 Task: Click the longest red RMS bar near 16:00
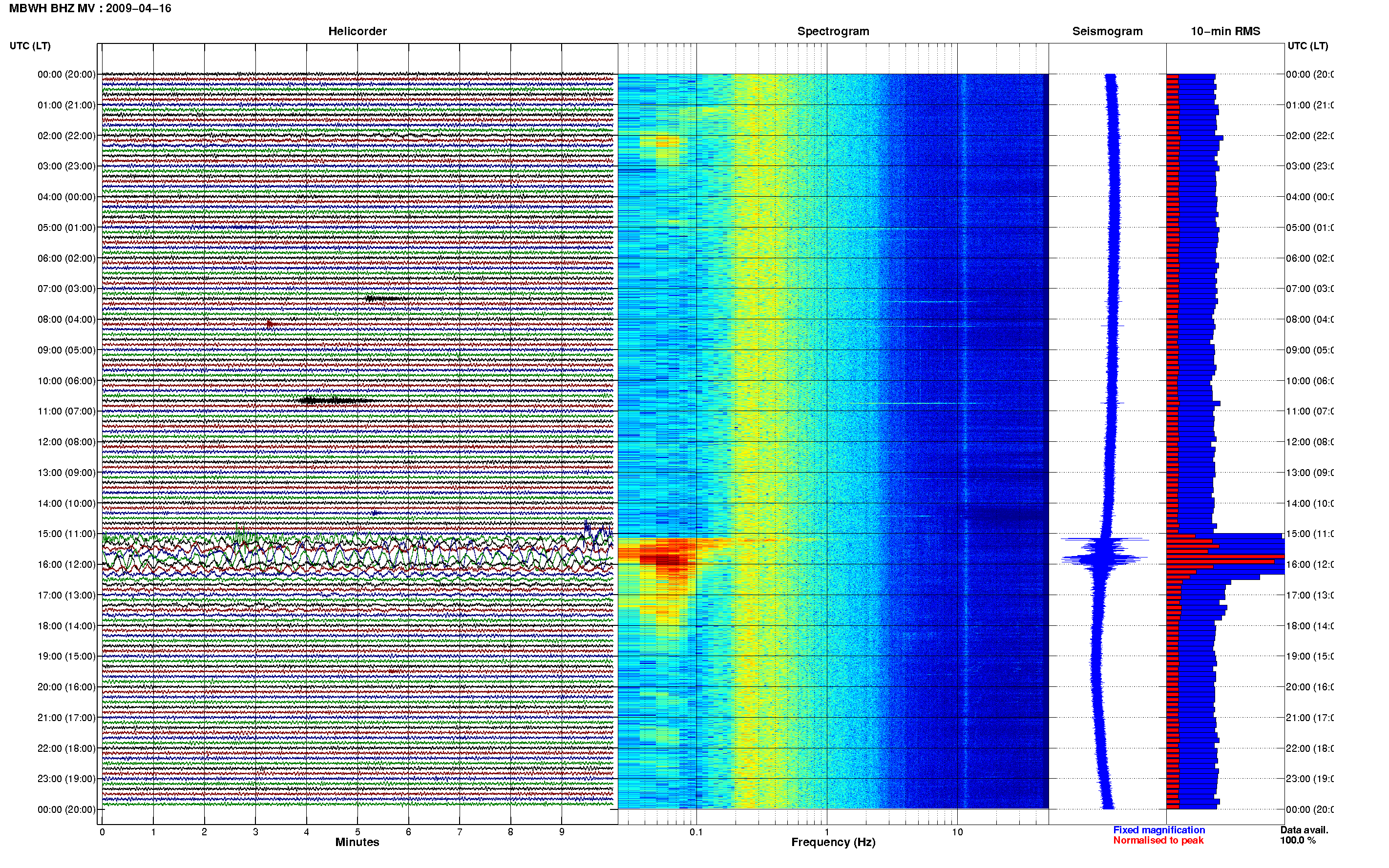(x=1225, y=557)
